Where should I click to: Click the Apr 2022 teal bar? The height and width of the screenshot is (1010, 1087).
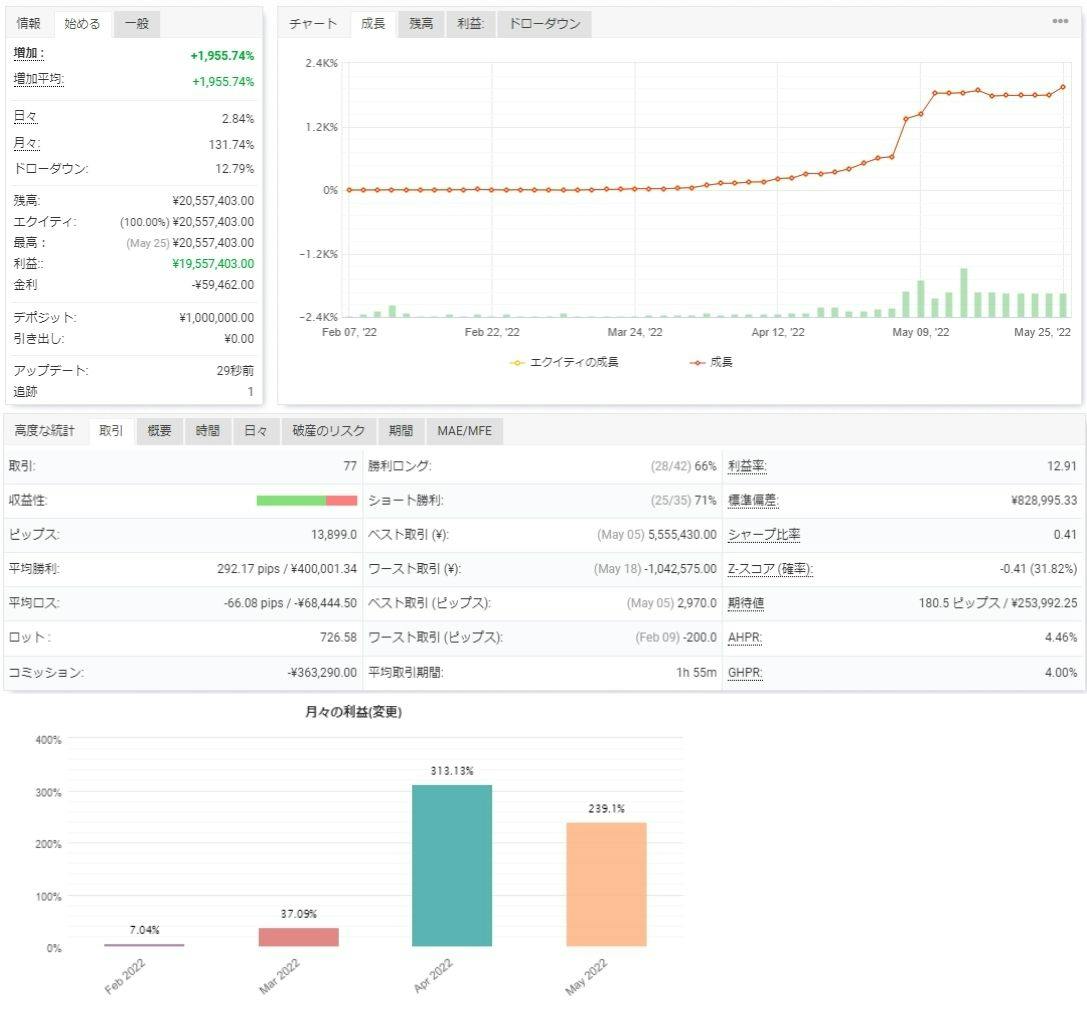452,865
